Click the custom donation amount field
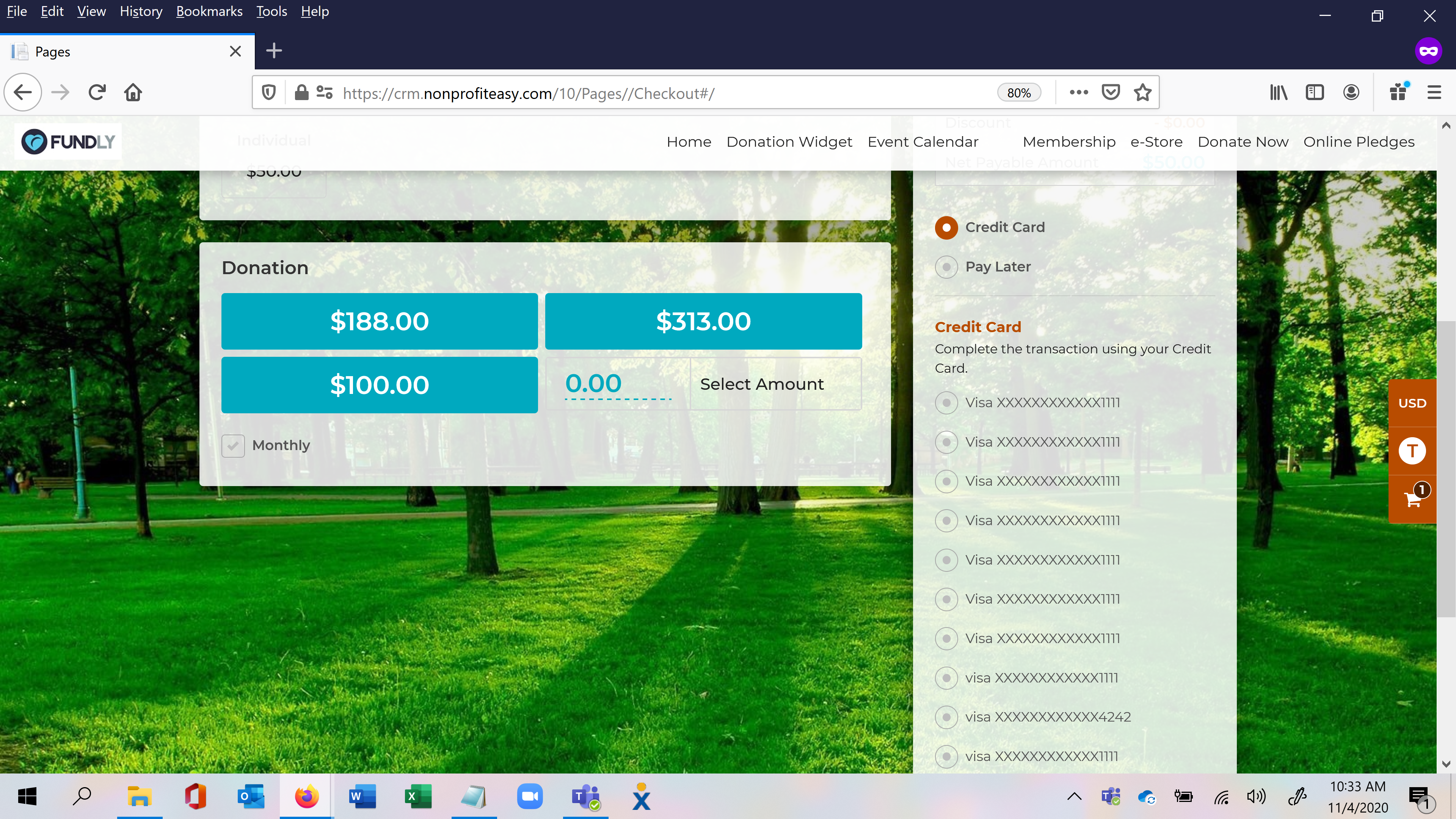This screenshot has height=819, width=1456. pyautogui.click(x=618, y=384)
